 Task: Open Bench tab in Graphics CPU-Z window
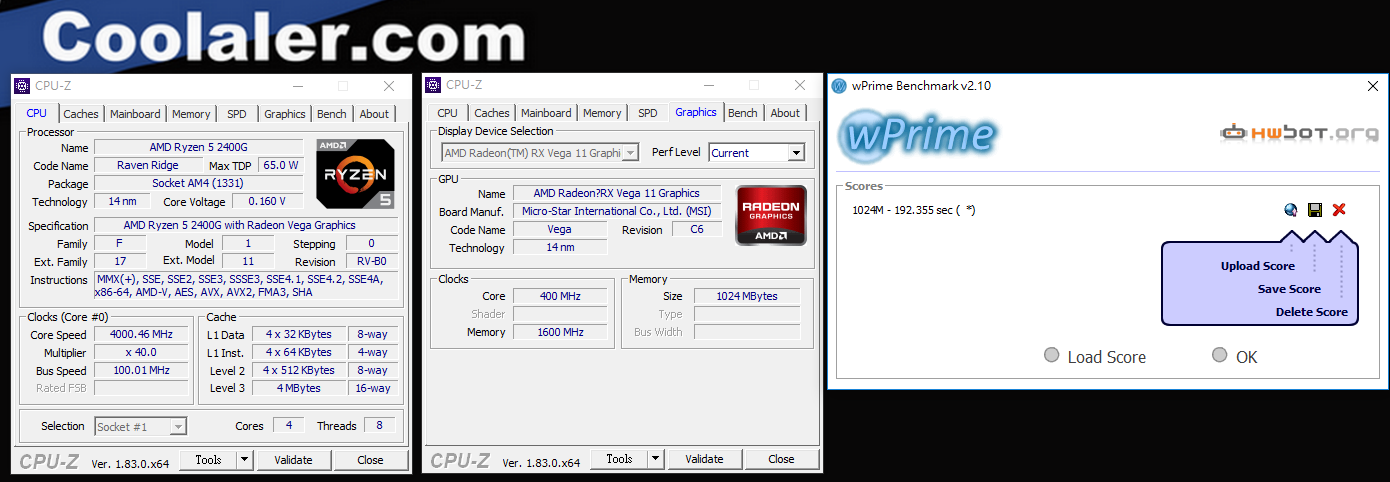(743, 113)
